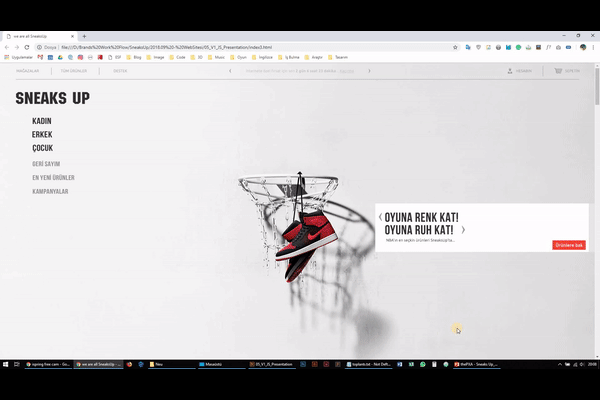Image resolution: width=600 pixels, height=400 pixels.
Task: Open the Uygulamalar apps shortcut
Action: 18,57
